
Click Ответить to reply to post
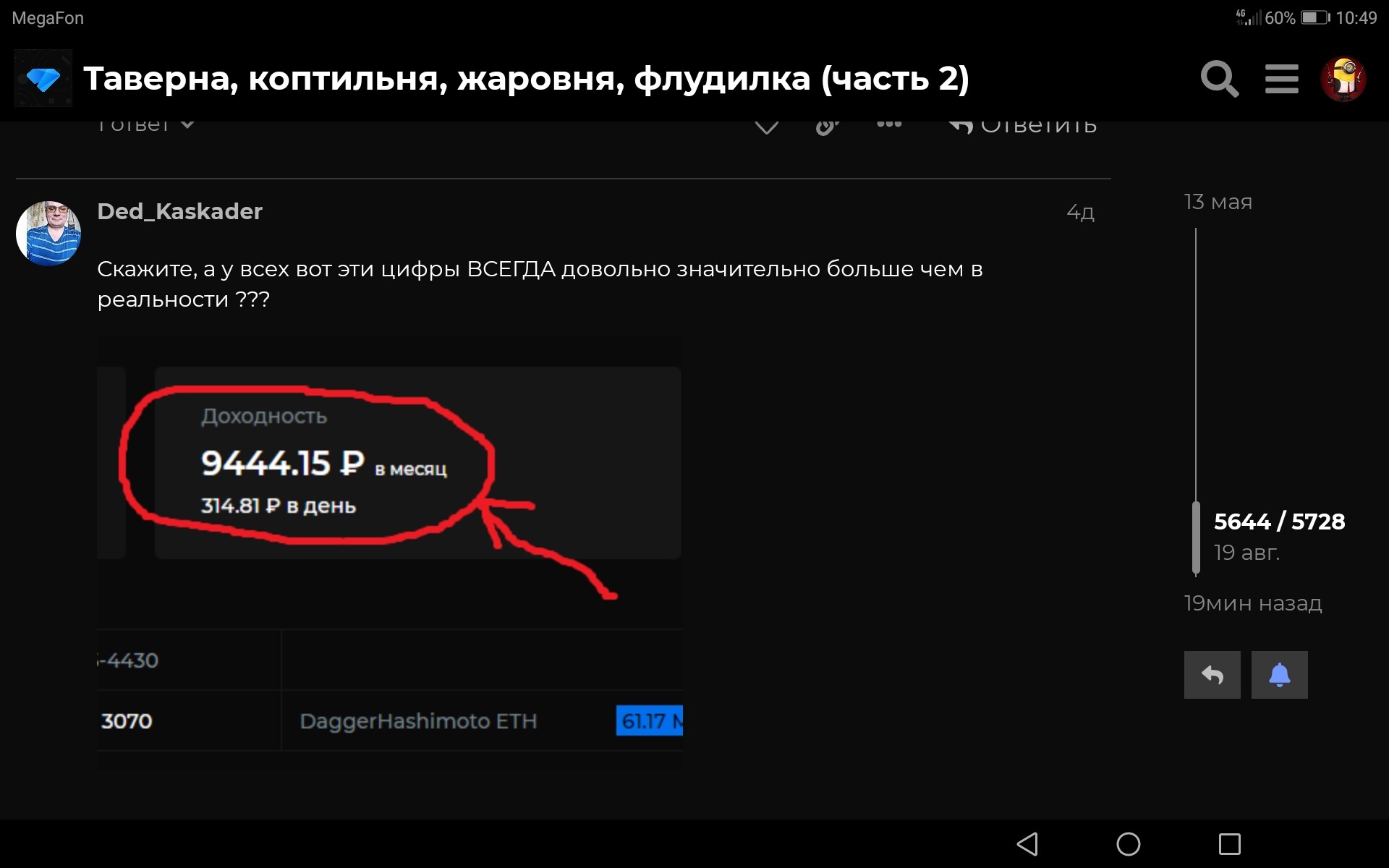(1023, 126)
